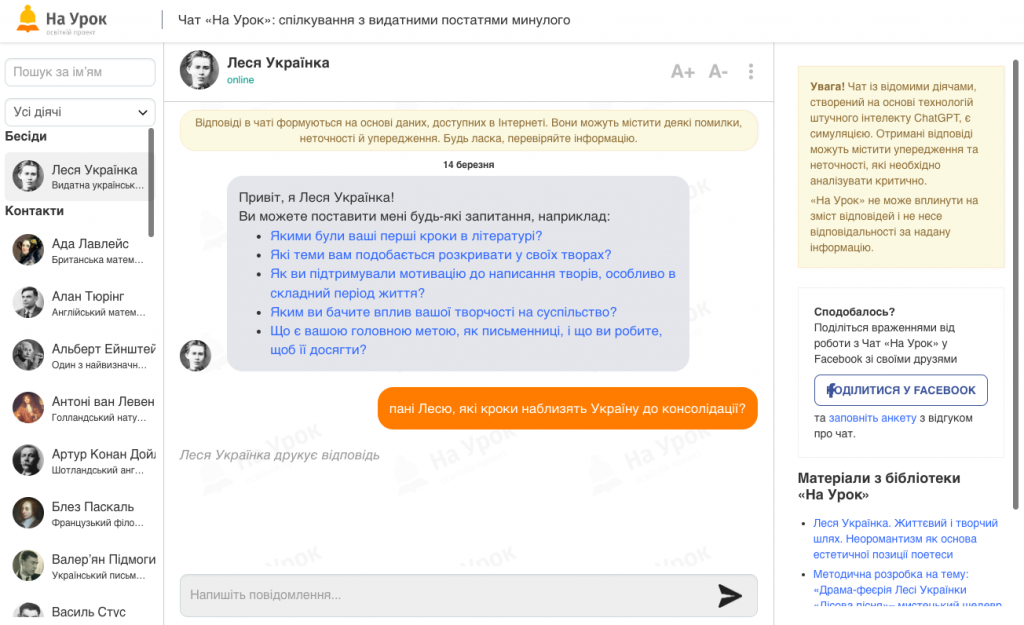Select contact name Артур Конан Дойл
The width and height of the screenshot is (1024, 625).
pyautogui.click(x=103, y=454)
